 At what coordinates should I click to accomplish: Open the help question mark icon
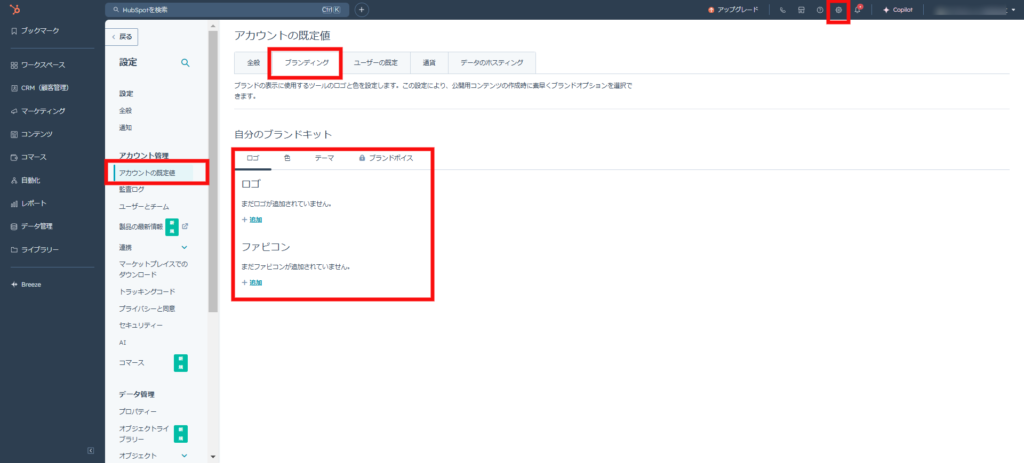[820, 10]
